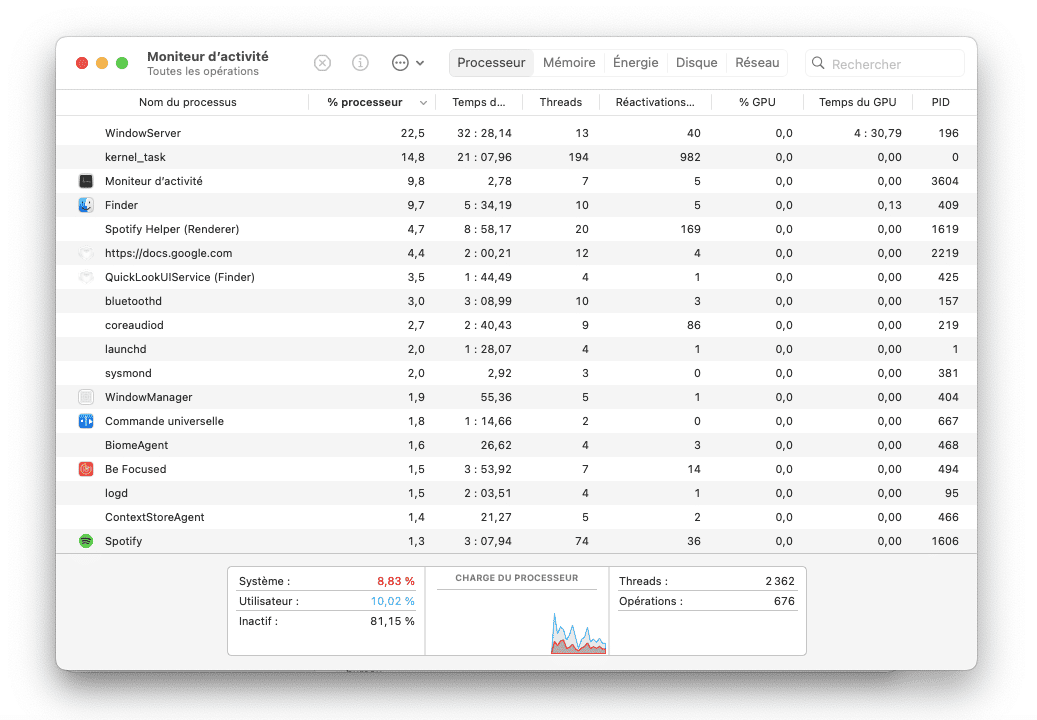Screen dimensions: 1037x720
Task: Sort by the % GPU column header
Action: click(757, 102)
